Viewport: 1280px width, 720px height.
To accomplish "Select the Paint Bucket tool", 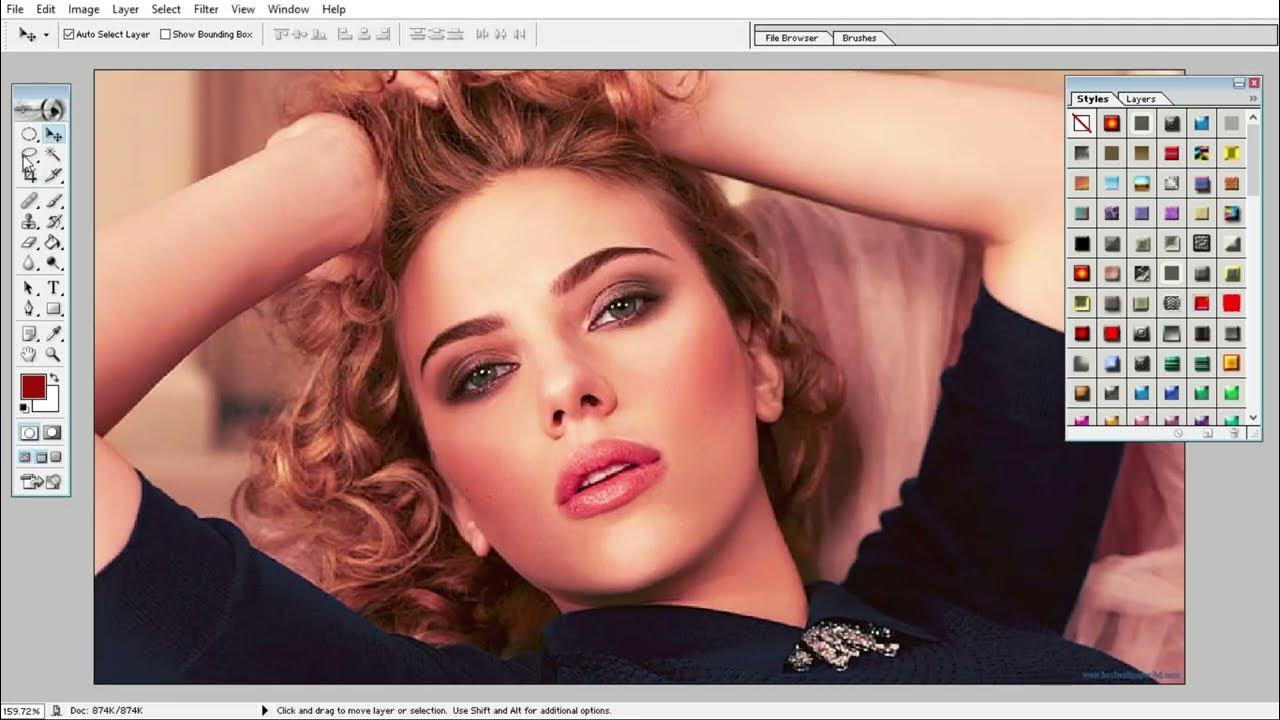I will coord(53,242).
